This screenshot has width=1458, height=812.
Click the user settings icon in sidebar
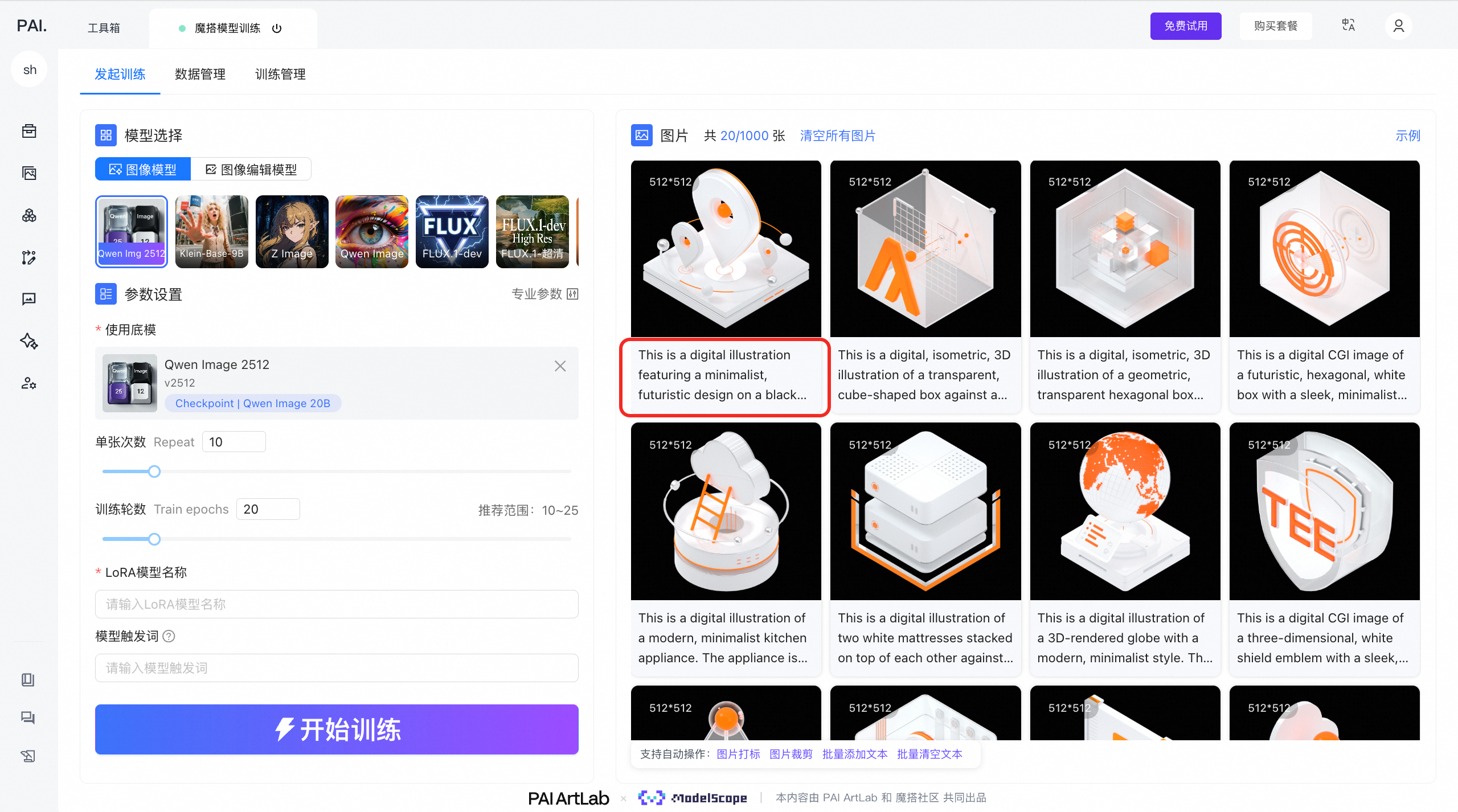tap(29, 383)
